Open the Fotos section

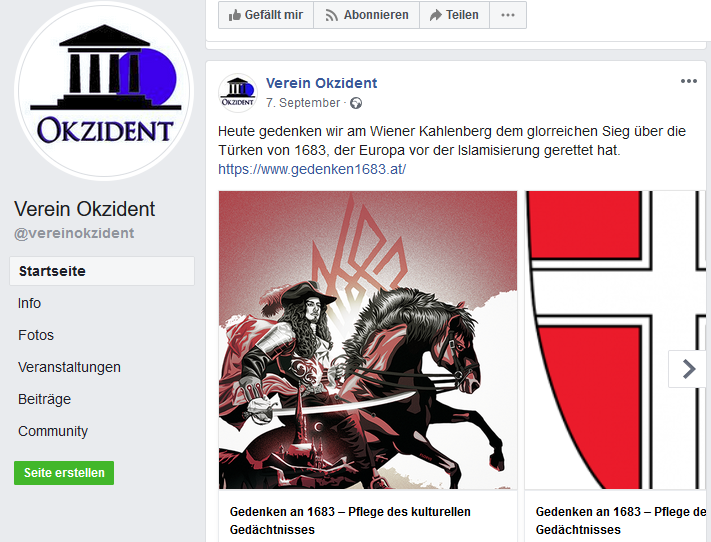(x=36, y=335)
